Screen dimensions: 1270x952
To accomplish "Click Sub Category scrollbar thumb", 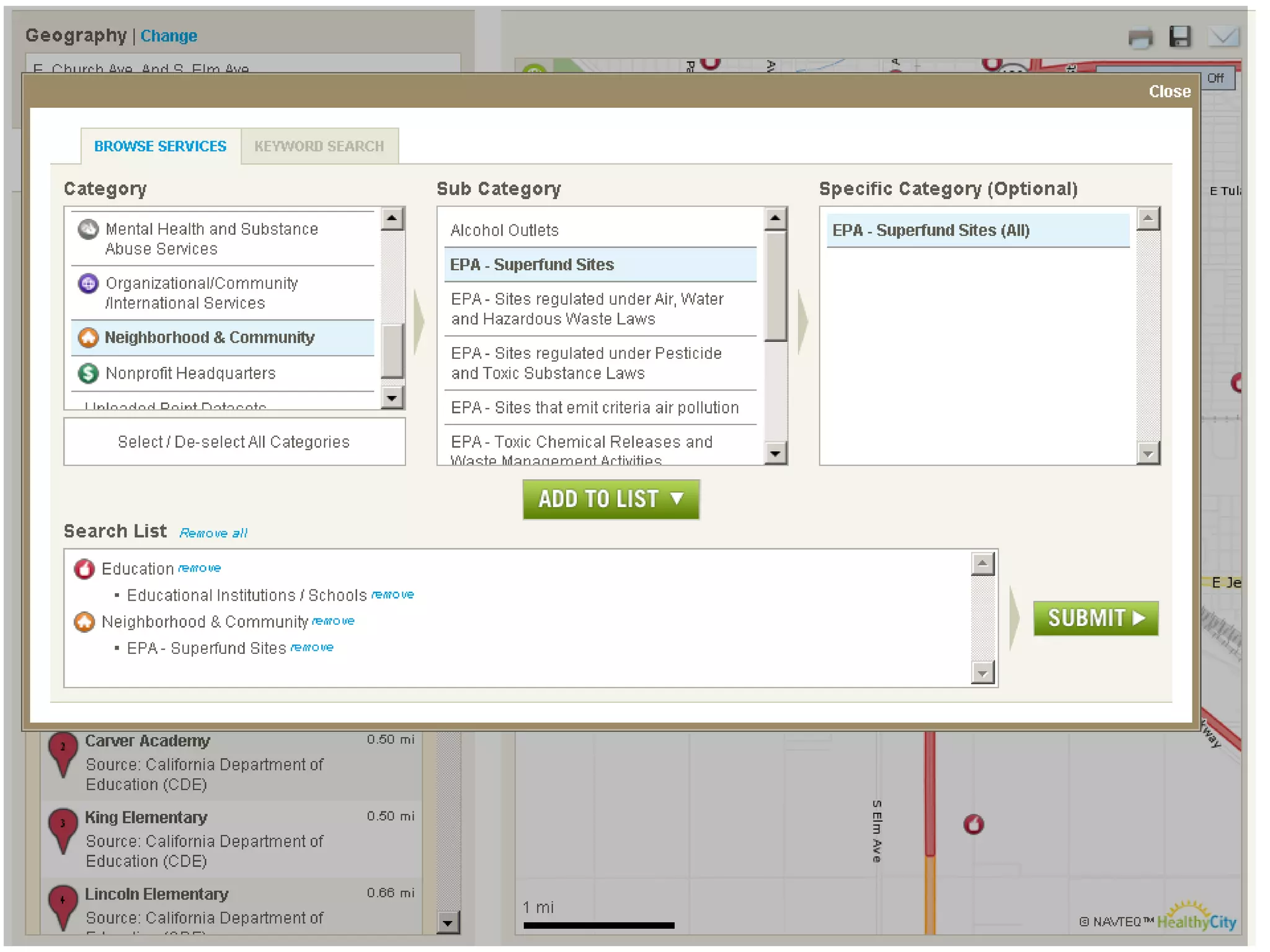I will (775, 286).
